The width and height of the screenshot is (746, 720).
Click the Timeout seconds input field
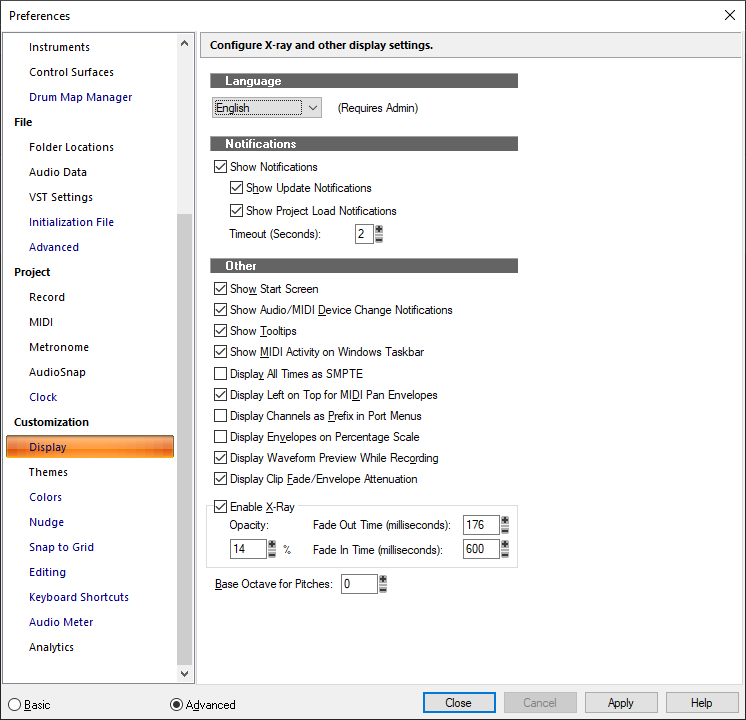point(364,234)
